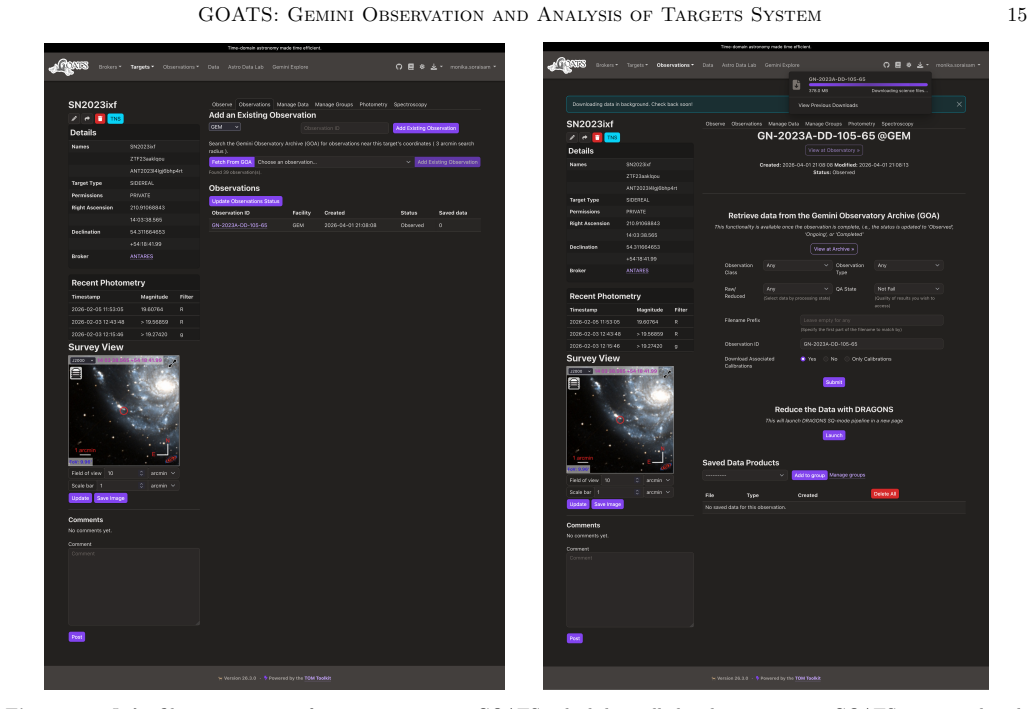Open Choose an observation dropdown
The height and width of the screenshot is (709, 1033).
pos(334,162)
